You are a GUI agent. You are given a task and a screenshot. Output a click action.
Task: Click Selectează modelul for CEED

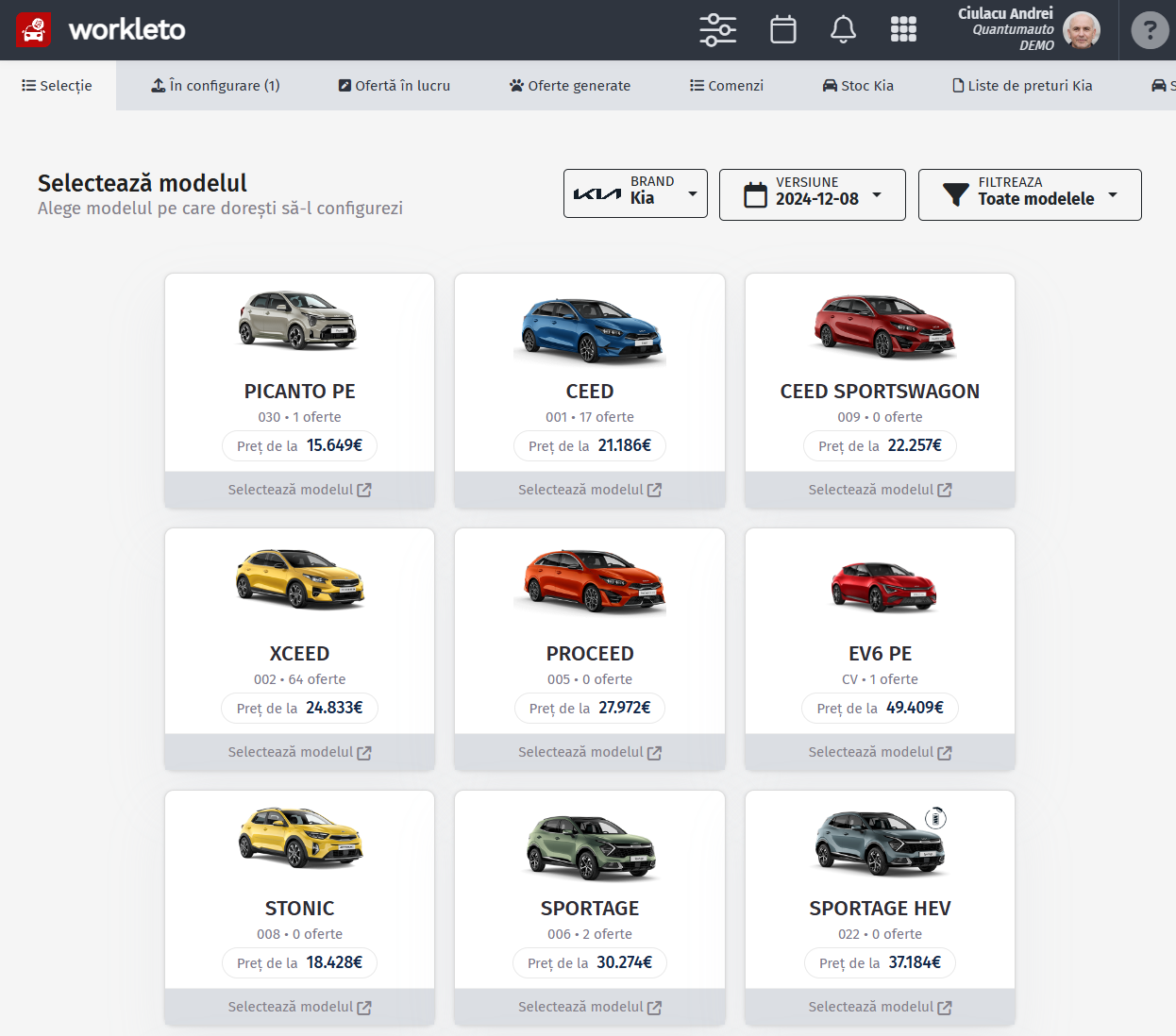pos(590,490)
